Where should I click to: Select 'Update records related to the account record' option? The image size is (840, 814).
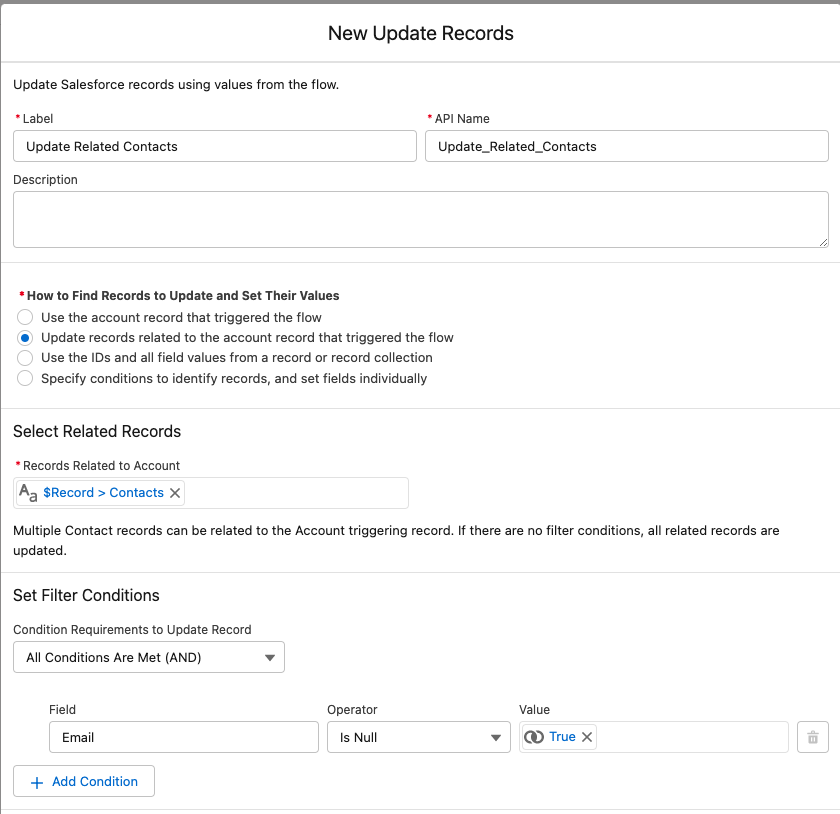pyautogui.click(x=25, y=338)
